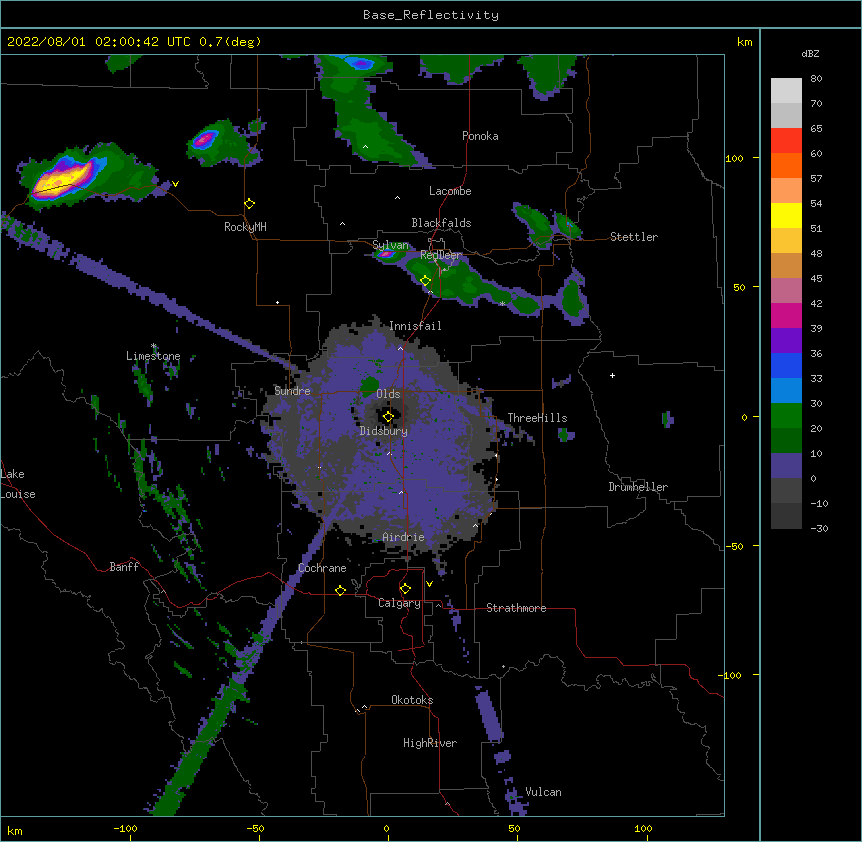Click the yellow diamond marker below Cochrane

(340, 590)
